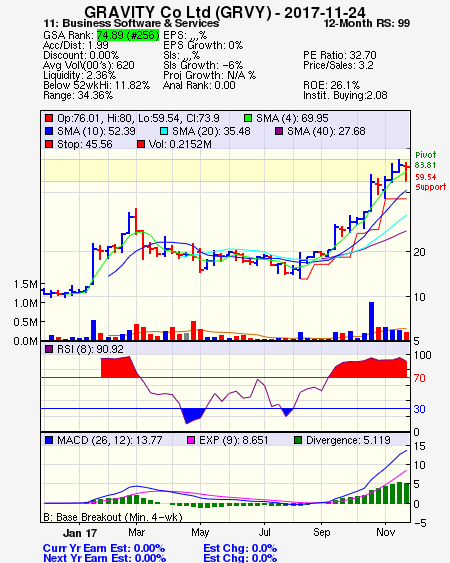Click the Avg Vol(00's): 620 text

pyautogui.click(x=89, y=65)
